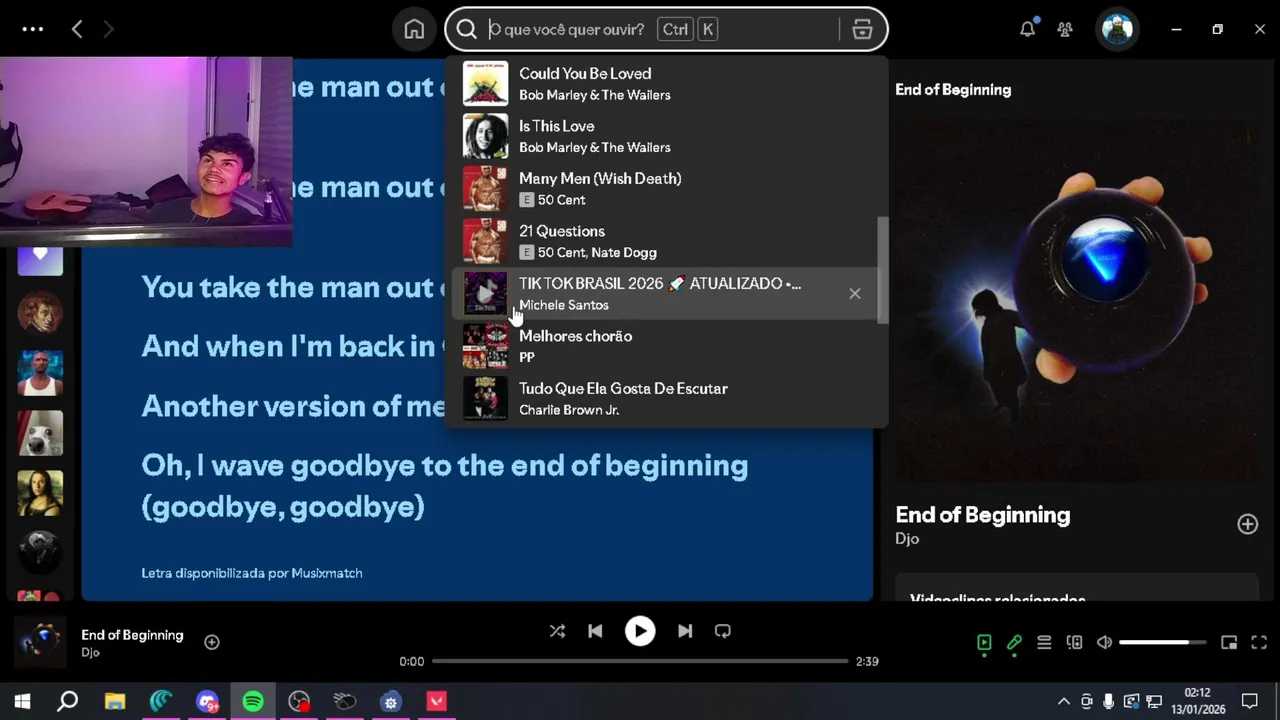Add End of Beginning to library from side panel
This screenshot has height=720, width=1280.
[x=1247, y=524]
